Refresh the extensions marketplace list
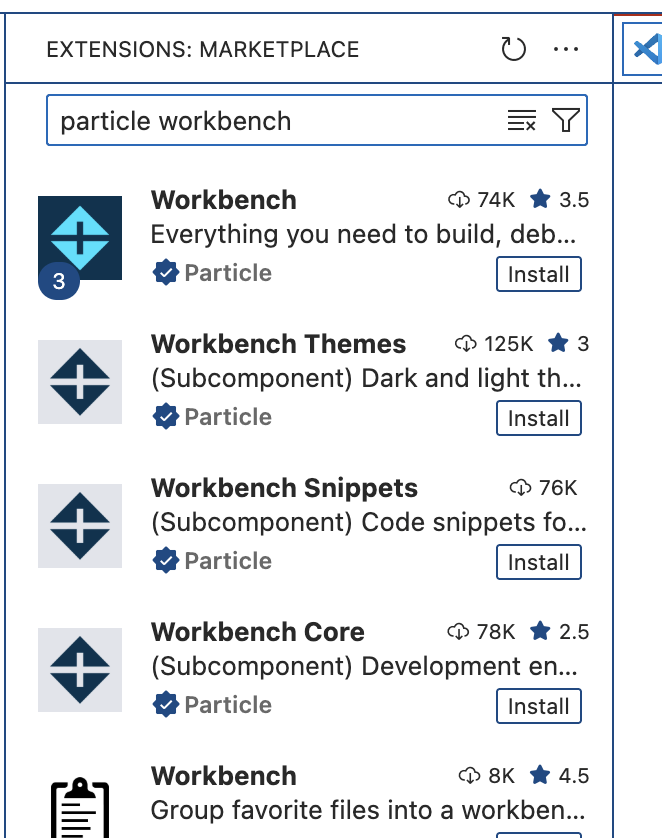Viewport: 662px width, 838px height. [513, 49]
